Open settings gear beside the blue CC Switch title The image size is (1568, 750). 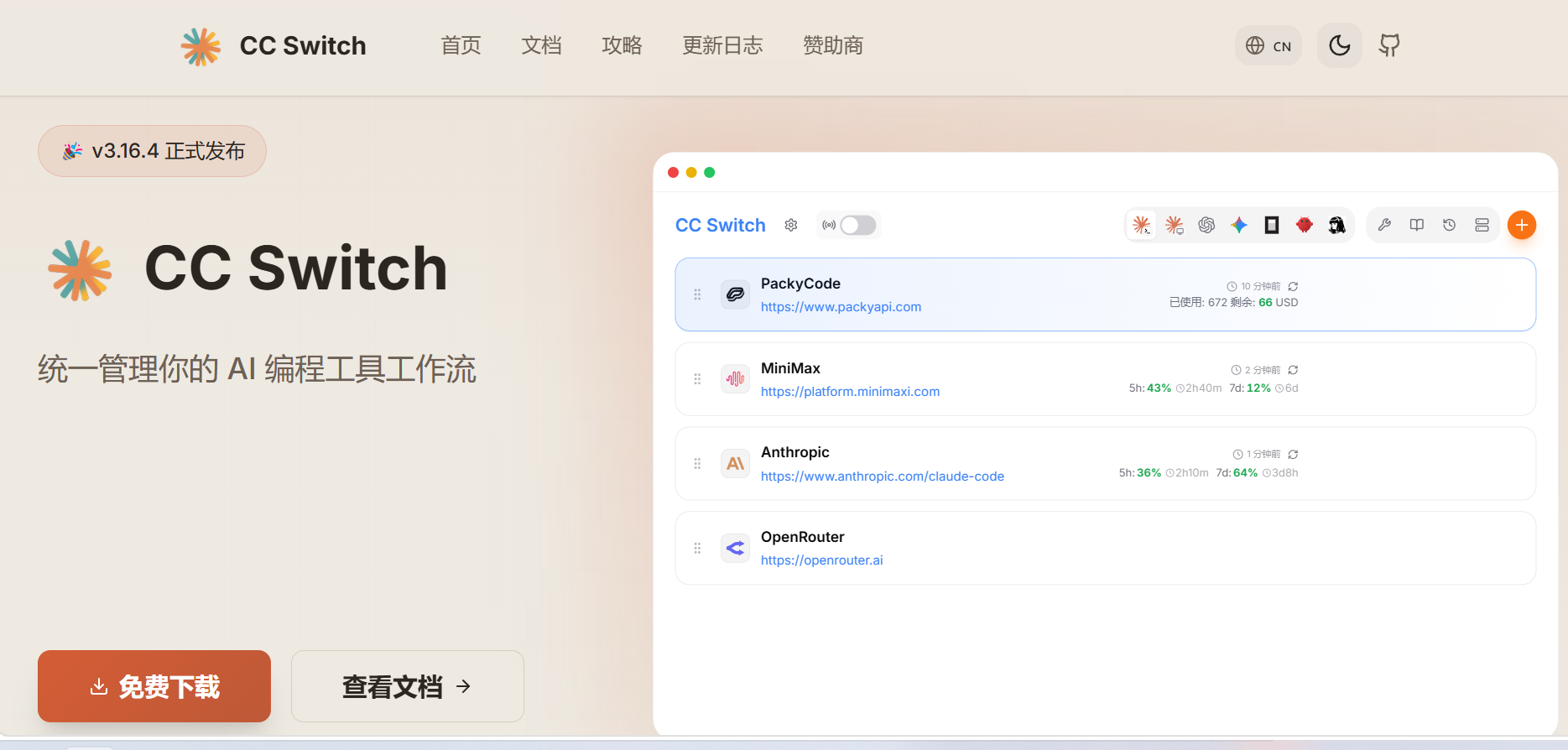tap(791, 225)
